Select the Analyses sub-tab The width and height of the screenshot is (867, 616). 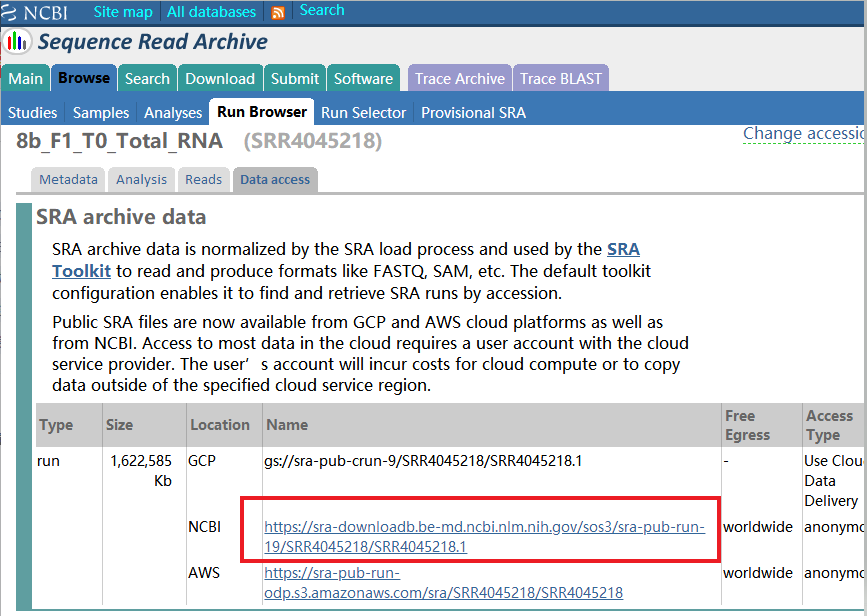click(x=173, y=112)
